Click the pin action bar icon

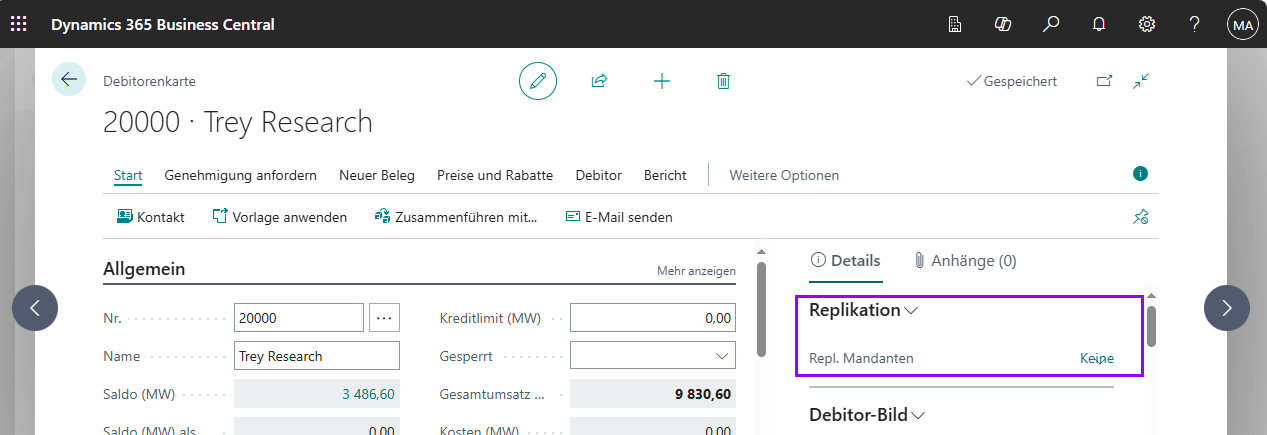coord(1140,217)
